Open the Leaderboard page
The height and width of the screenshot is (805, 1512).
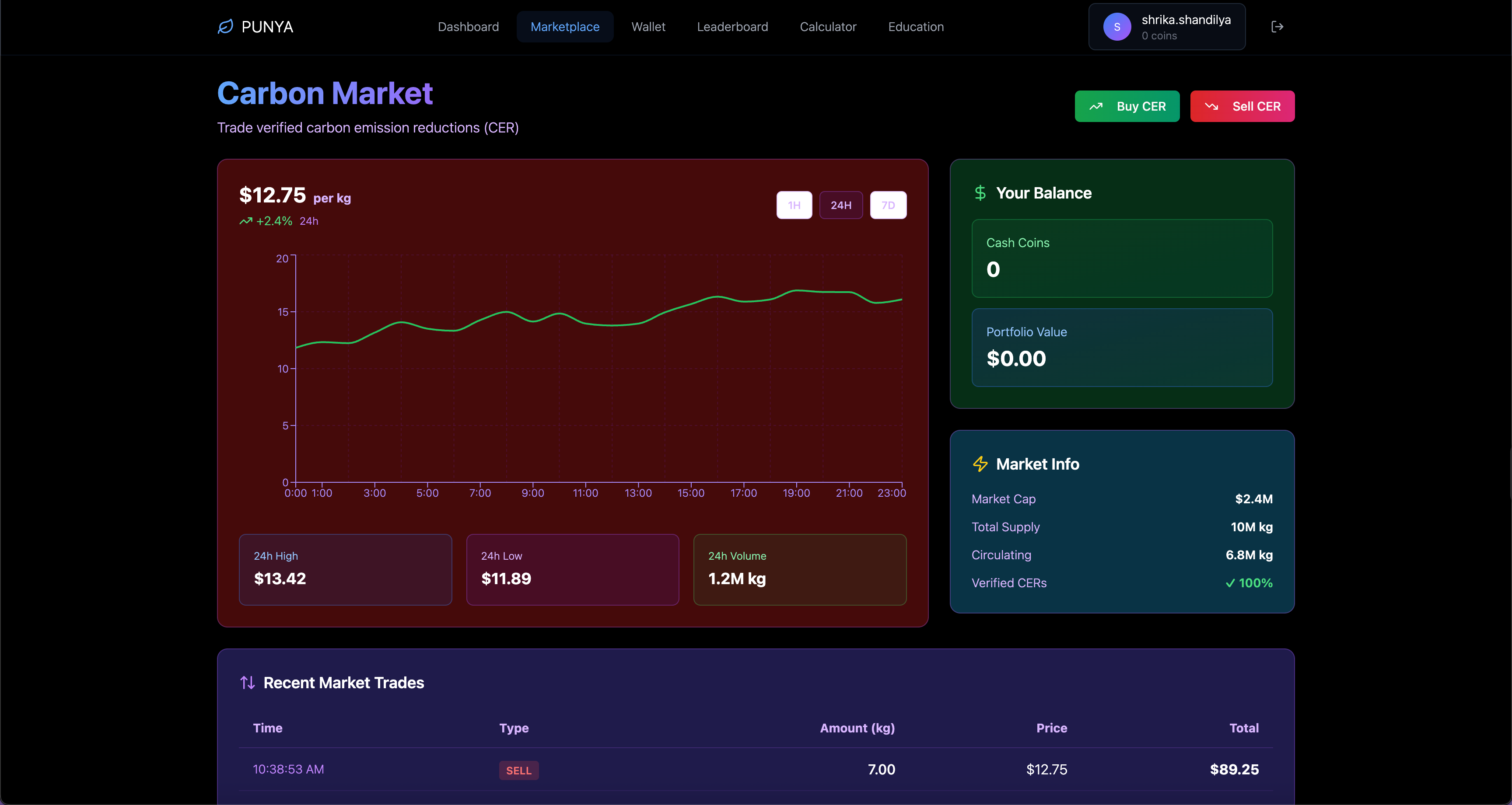(x=732, y=26)
